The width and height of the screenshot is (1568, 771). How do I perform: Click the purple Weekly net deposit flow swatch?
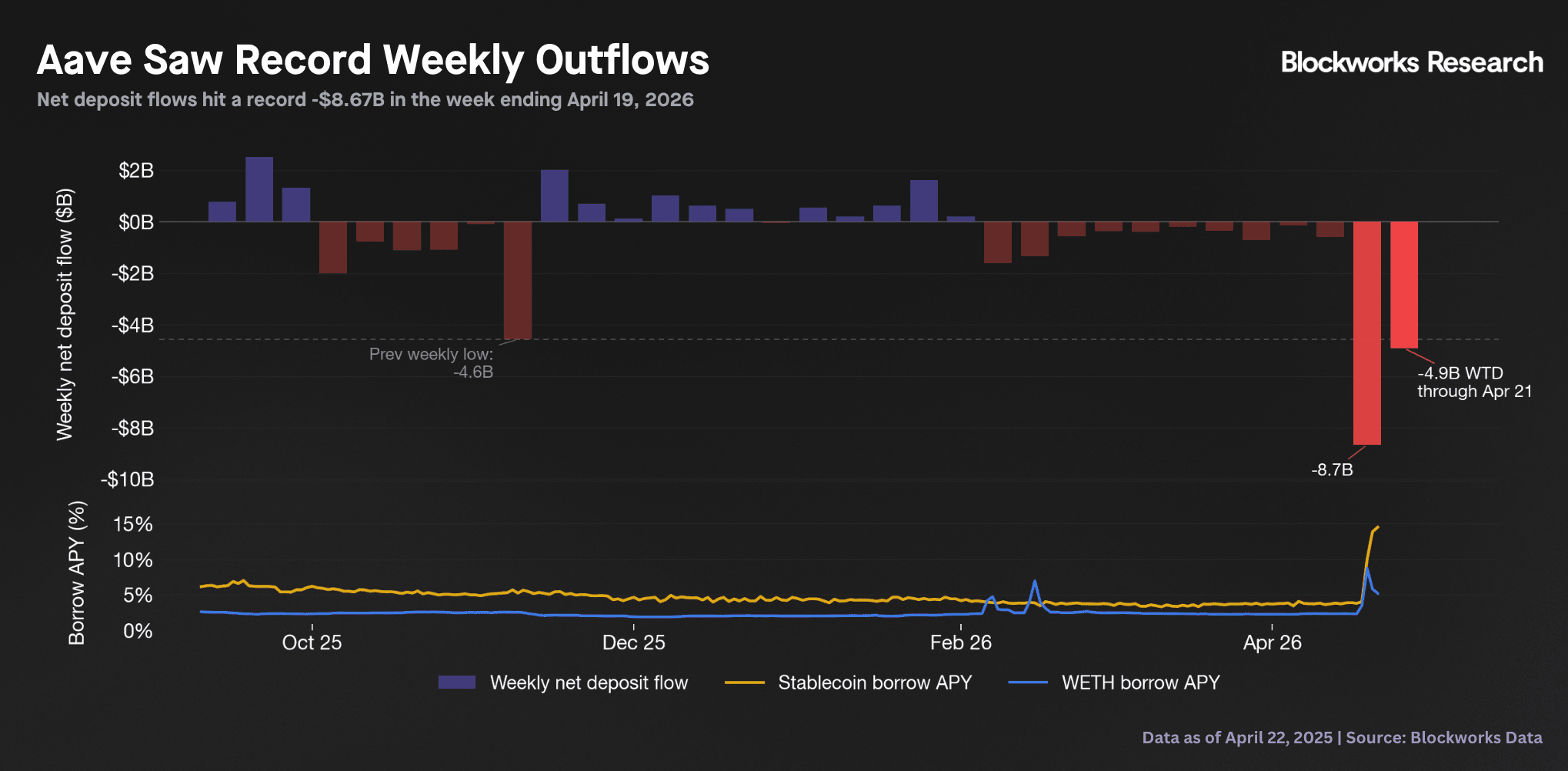point(456,683)
